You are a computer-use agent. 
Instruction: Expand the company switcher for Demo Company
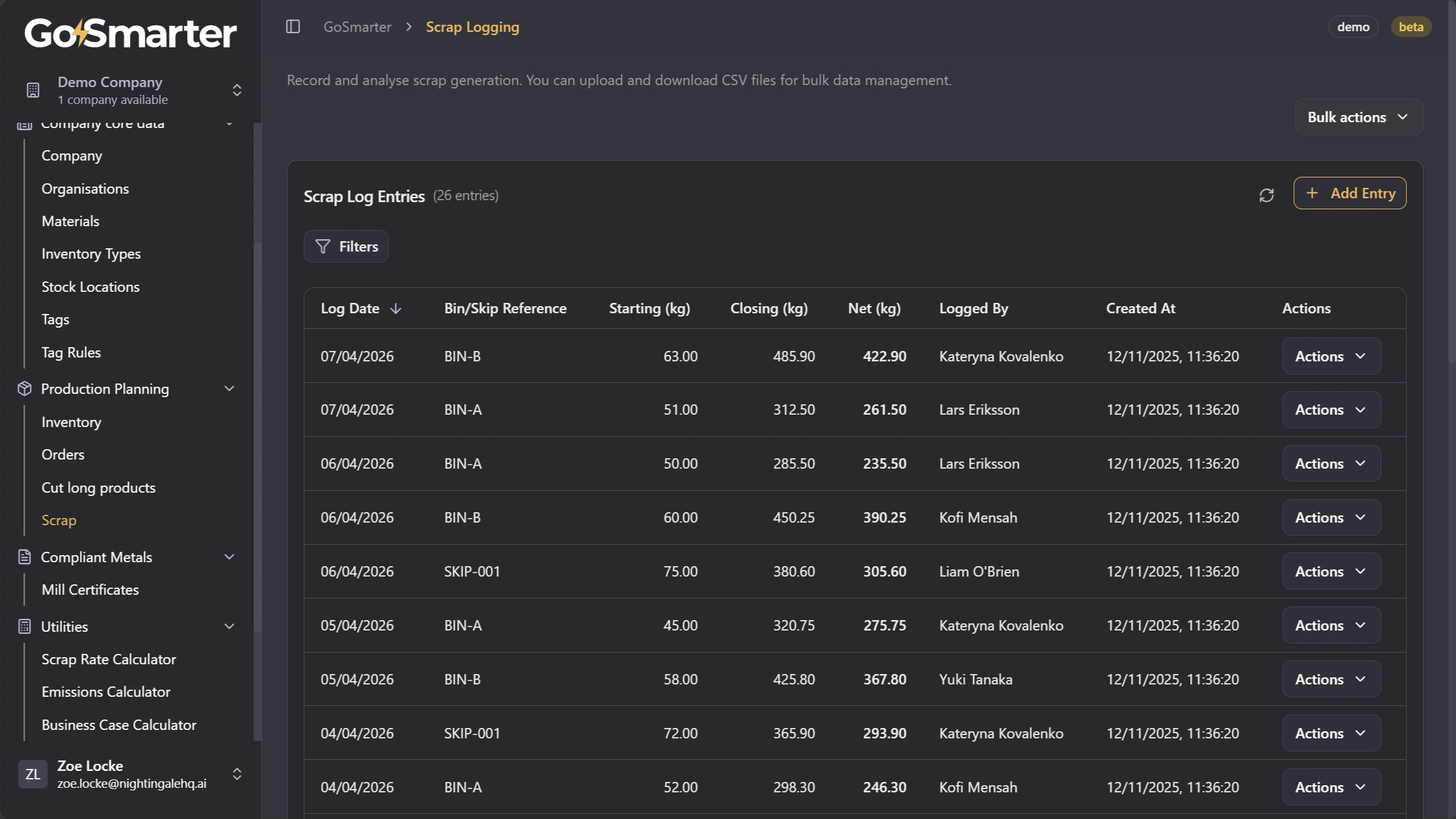[x=237, y=90]
